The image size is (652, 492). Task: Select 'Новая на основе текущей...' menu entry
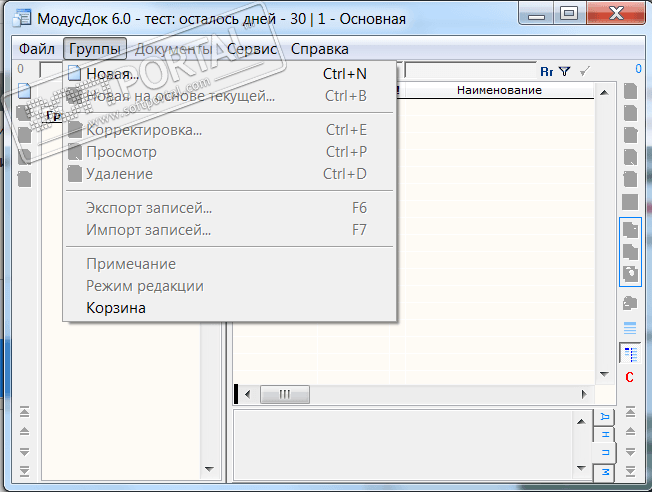click(230, 96)
